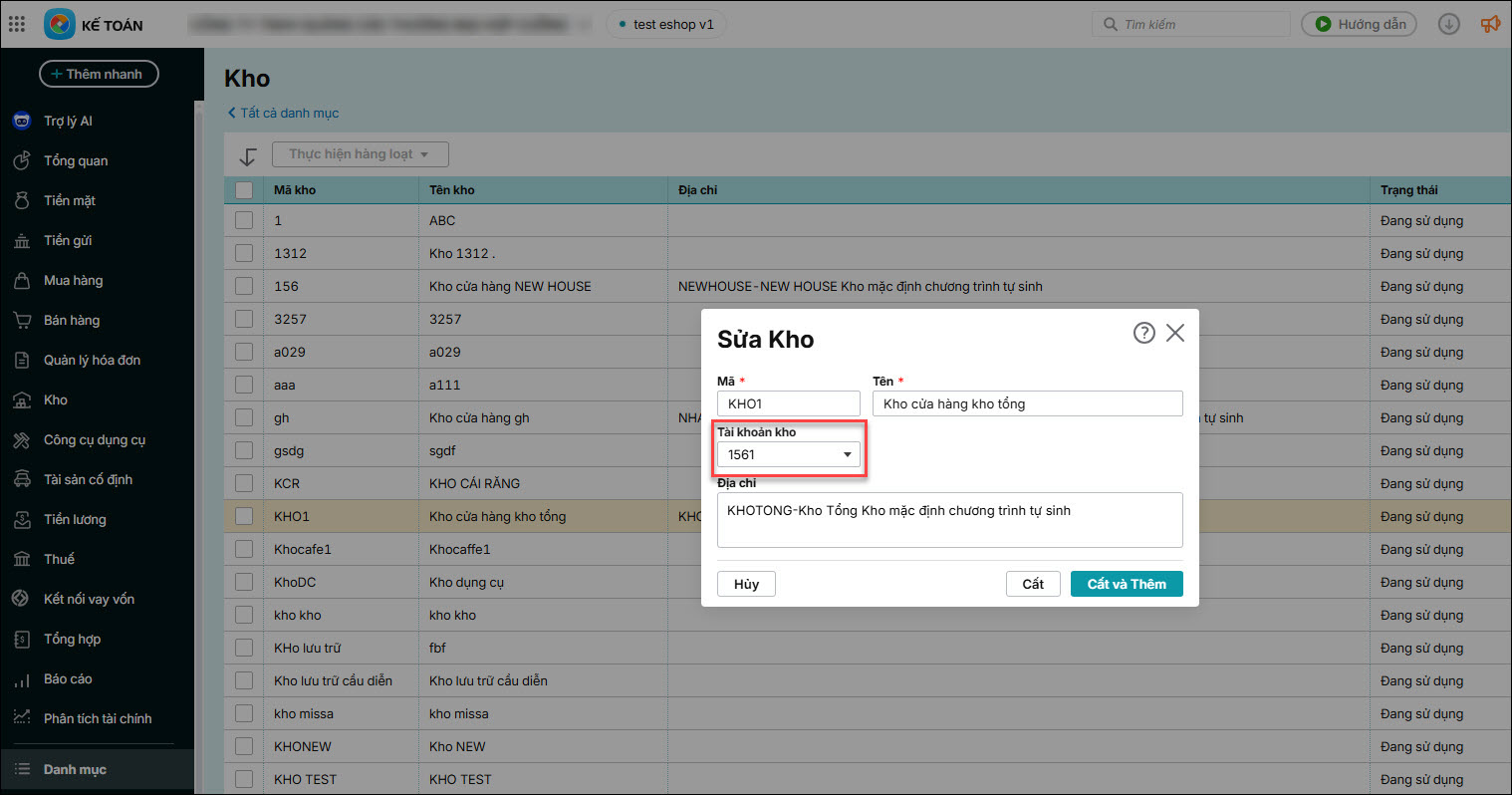1512x795 pixels.
Task: Toggle the select-all header checkbox
Action: (x=244, y=189)
